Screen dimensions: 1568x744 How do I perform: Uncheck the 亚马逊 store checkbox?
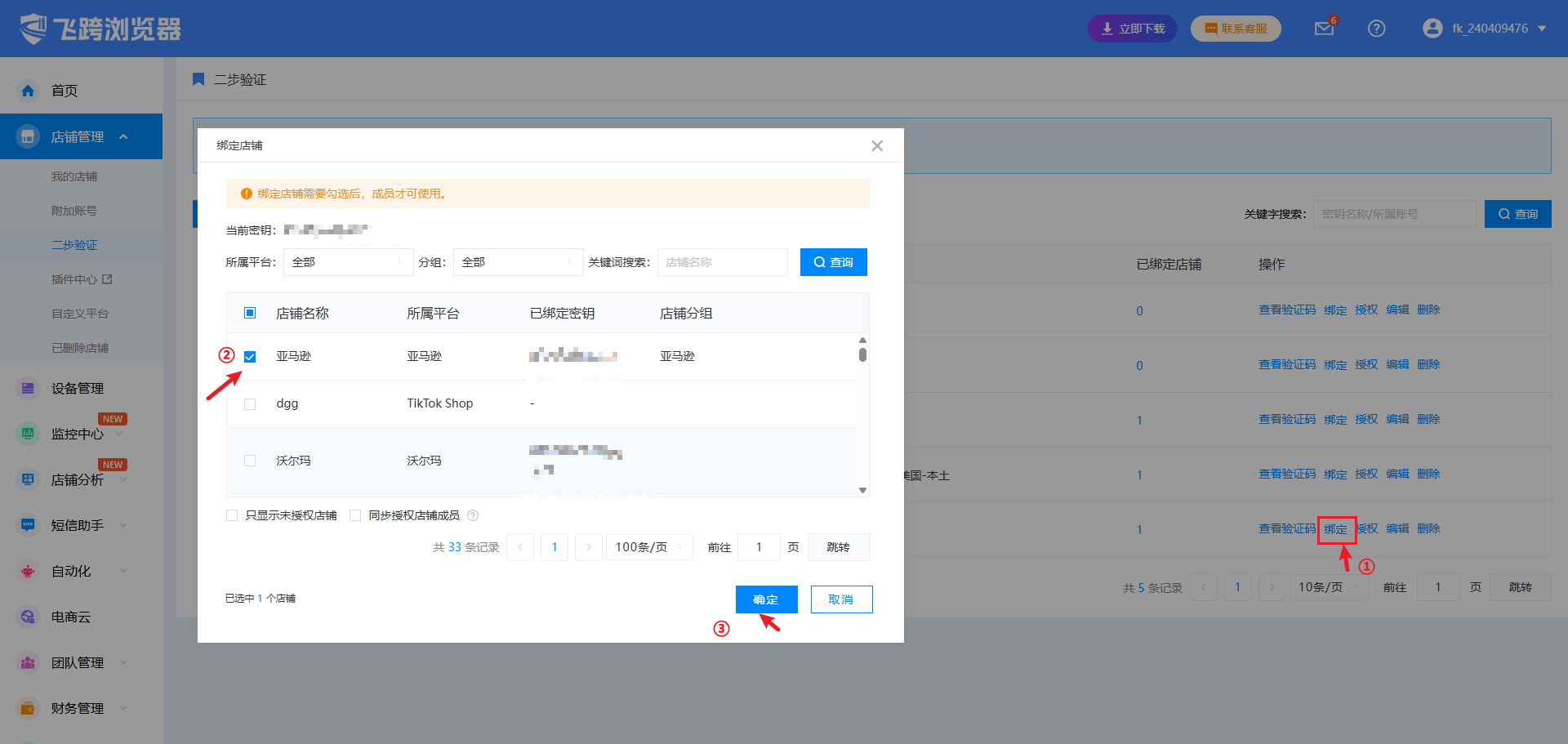[x=250, y=357]
